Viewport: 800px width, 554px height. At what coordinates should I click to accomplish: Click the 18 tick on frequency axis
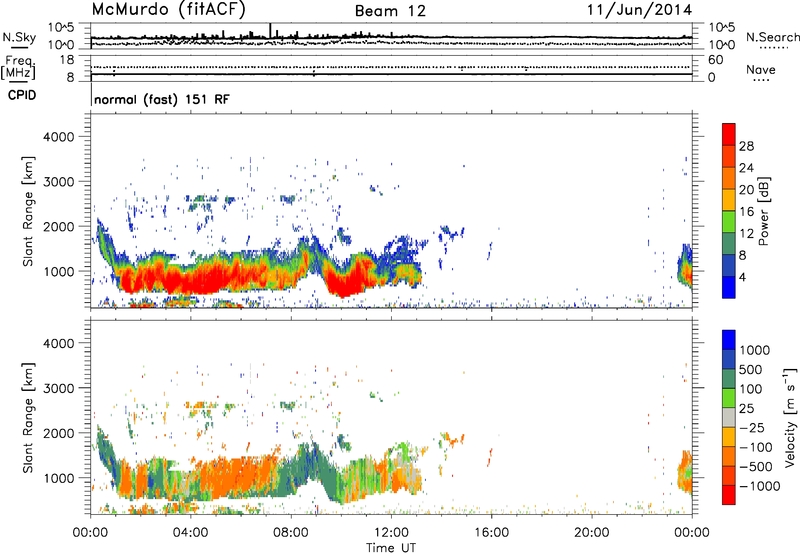pyautogui.click(x=67, y=60)
